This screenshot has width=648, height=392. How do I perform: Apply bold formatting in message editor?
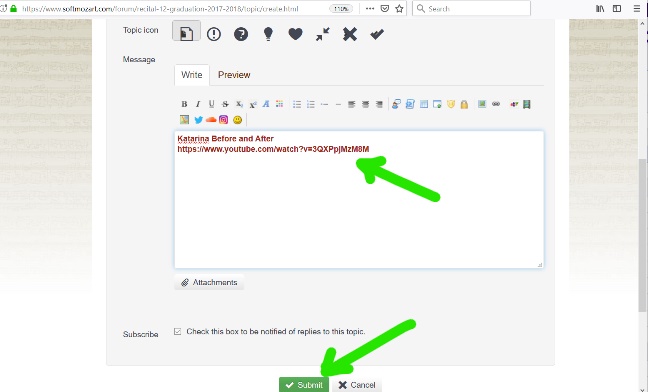click(184, 104)
